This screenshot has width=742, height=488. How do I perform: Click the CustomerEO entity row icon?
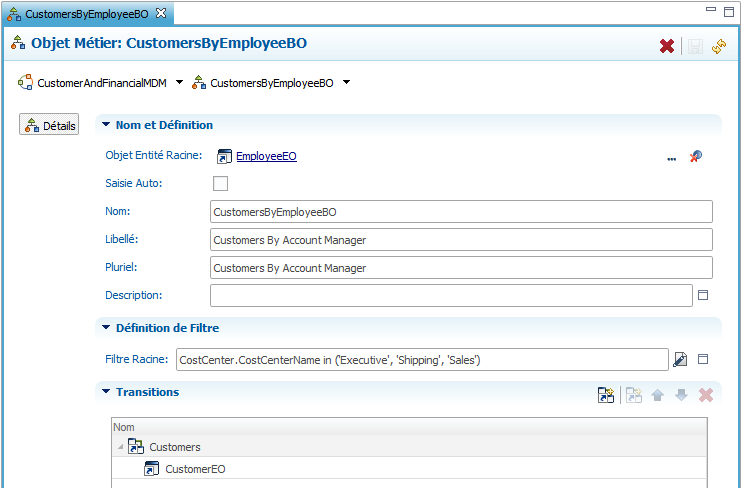click(x=151, y=469)
